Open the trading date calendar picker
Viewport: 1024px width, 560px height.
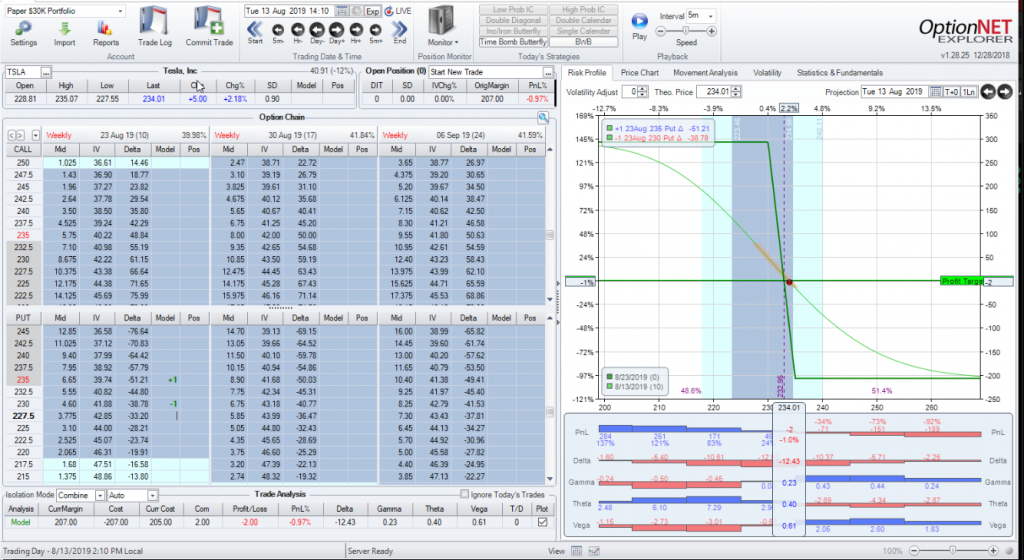[342, 11]
